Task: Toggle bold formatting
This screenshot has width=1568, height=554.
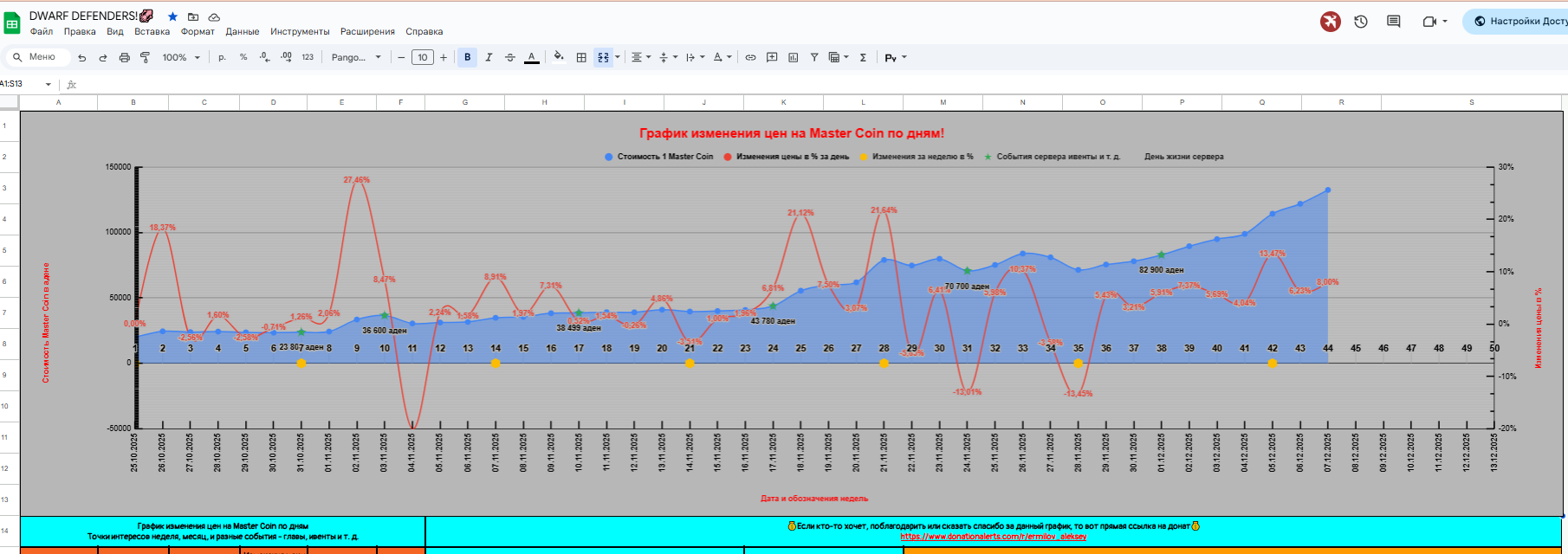Action: [468, 57]
